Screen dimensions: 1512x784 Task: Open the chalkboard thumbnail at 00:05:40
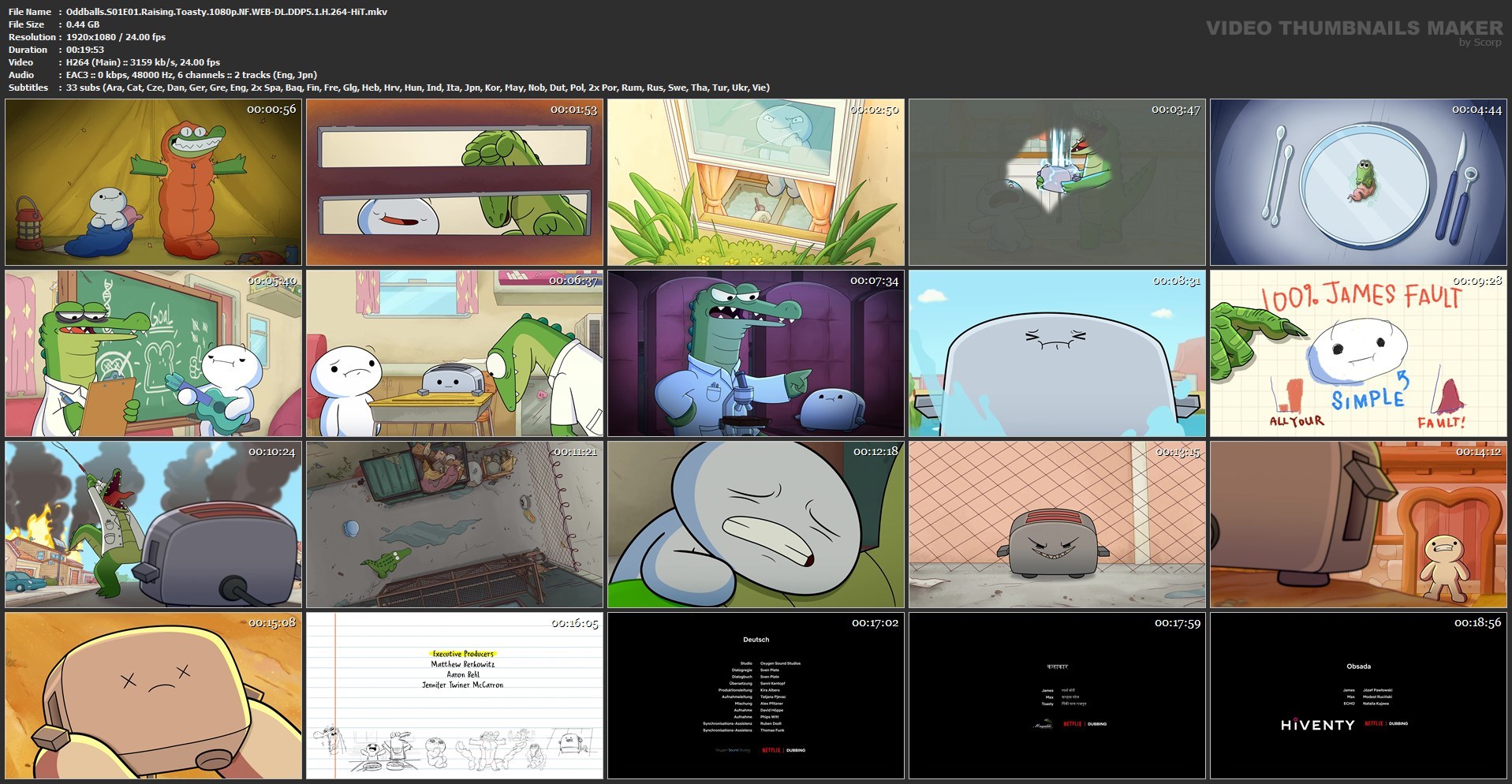click(154, 353)
